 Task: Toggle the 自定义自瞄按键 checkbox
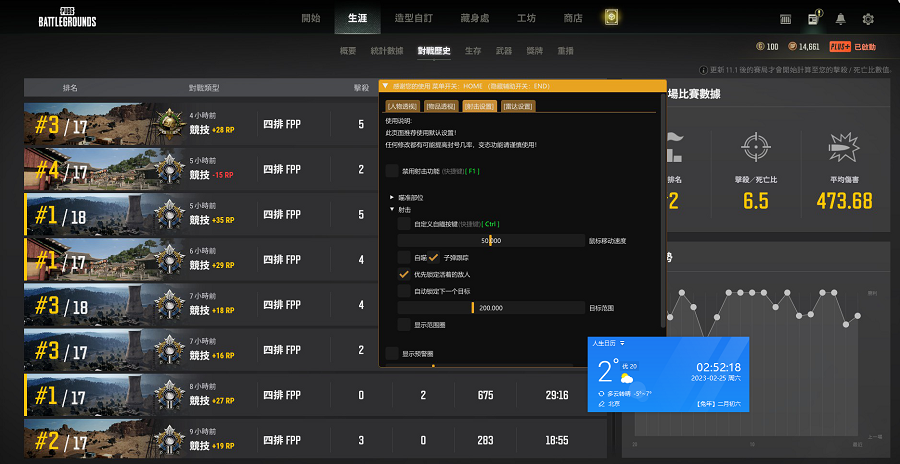pos(404,223)
